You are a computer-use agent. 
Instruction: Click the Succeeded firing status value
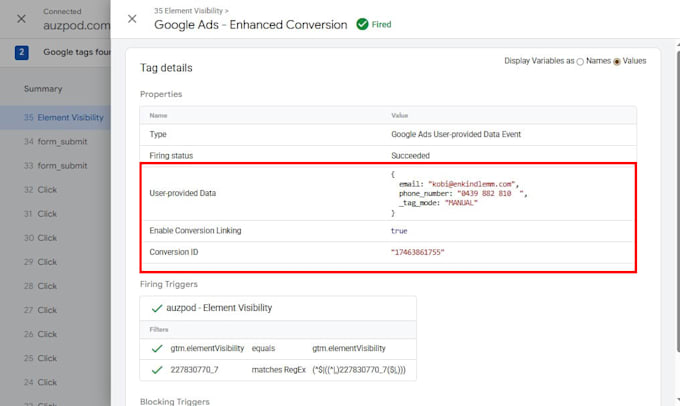pyautogui.click(x=410, y=156)
